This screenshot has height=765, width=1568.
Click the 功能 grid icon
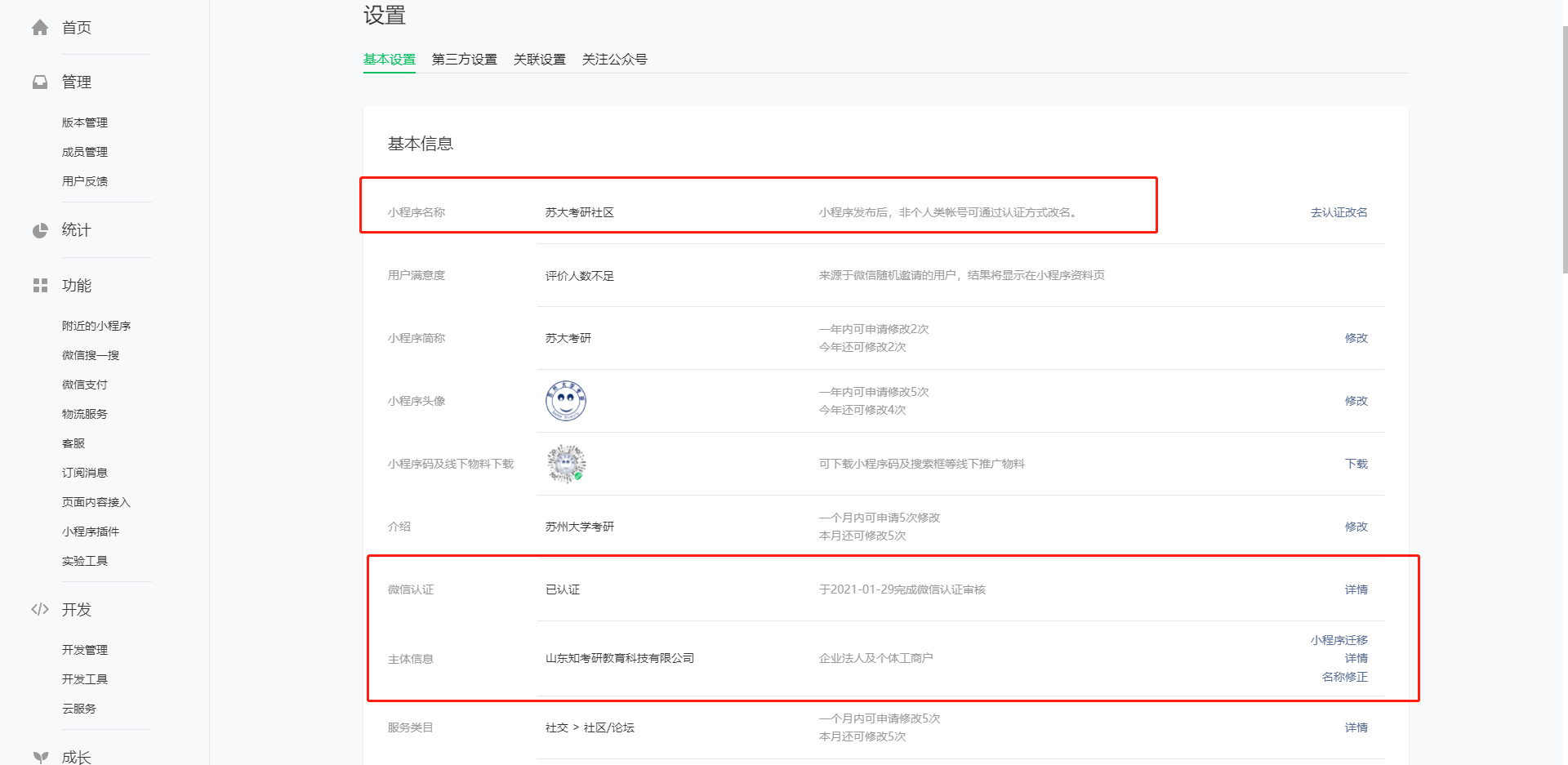point(40,286)
